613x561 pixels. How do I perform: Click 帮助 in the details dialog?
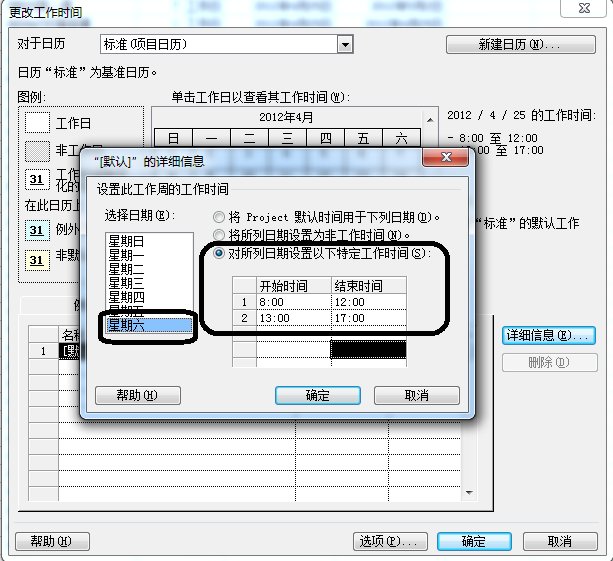pyautogui.click(x=138, y=396)
